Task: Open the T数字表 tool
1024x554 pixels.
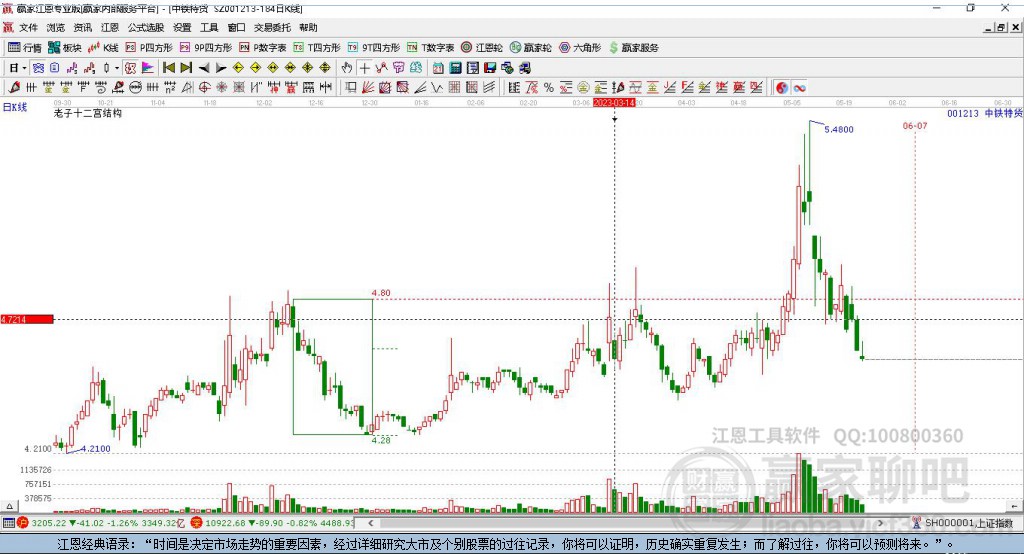Action: (430, 48)
